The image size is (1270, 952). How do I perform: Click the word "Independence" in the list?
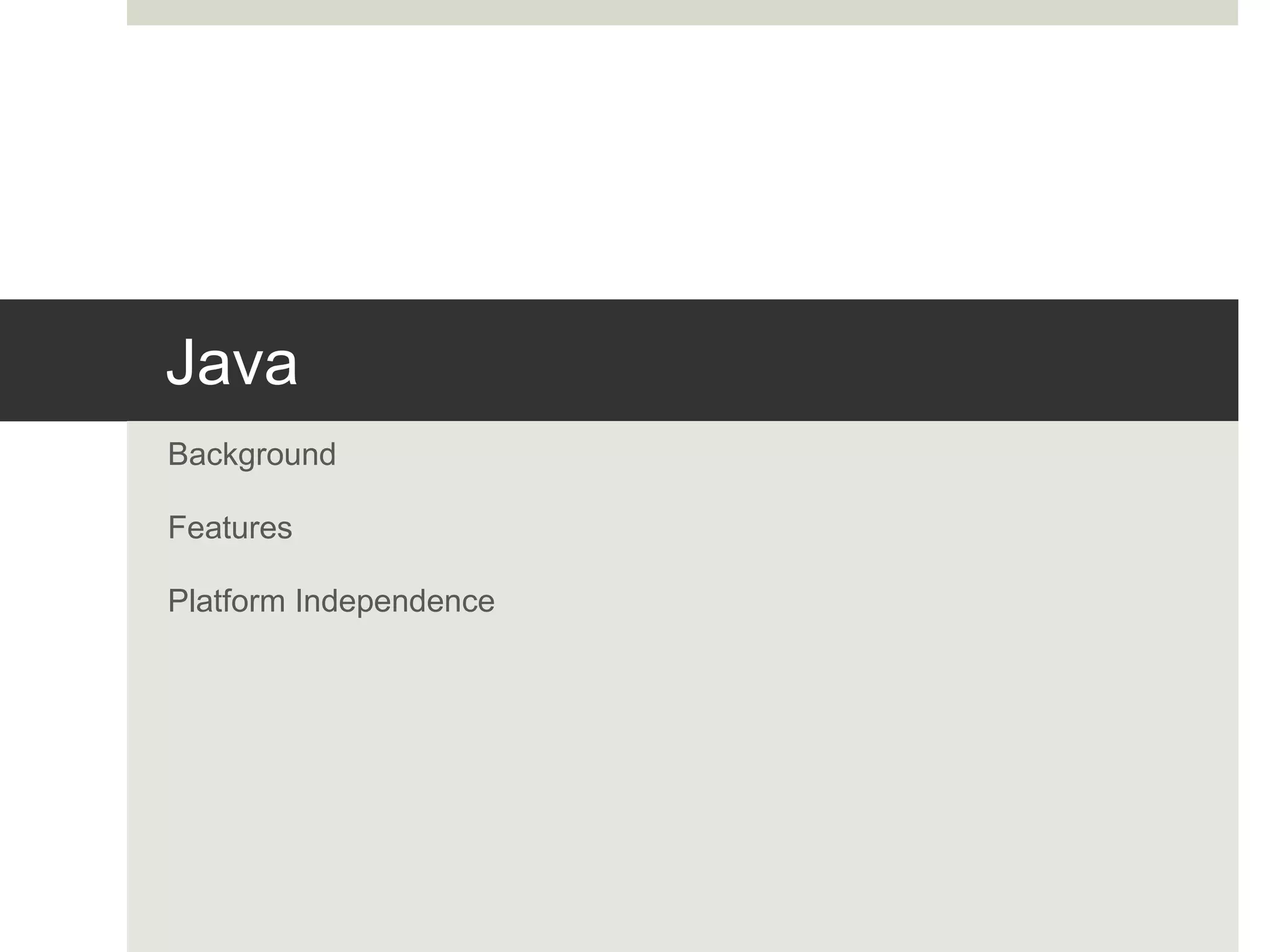coord(395,601)
